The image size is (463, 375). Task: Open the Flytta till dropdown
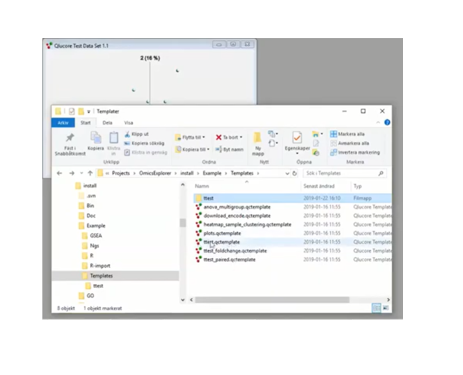[190, 137]
